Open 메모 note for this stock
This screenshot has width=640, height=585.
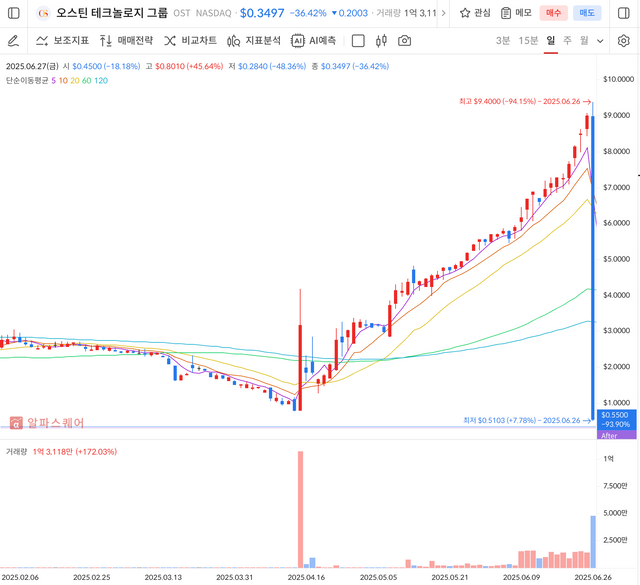(516, 13)
